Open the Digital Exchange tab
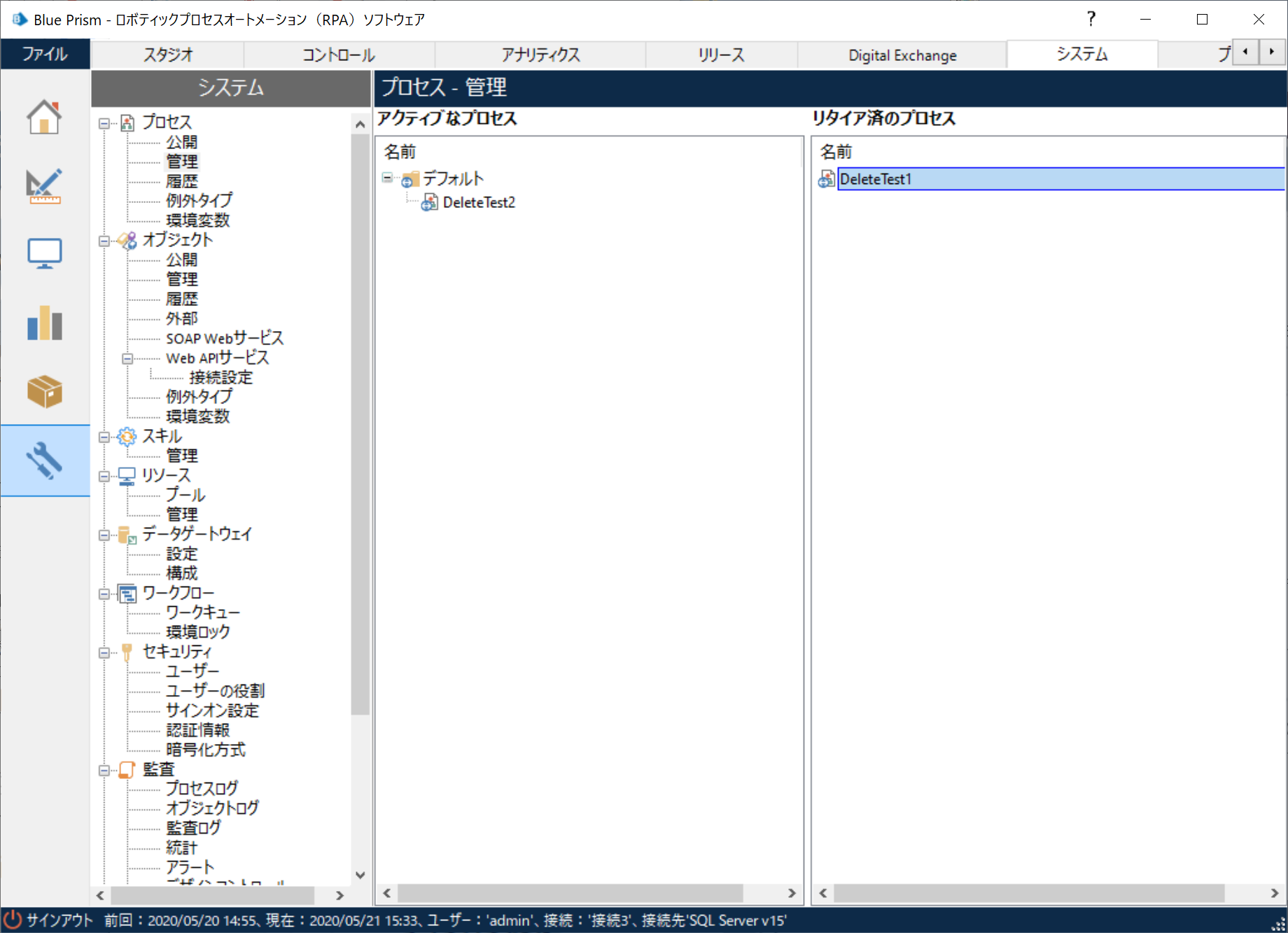Image resolution: width=1288 pixels, height=933 pixels. pyautogui.click(x=902, y=54)
